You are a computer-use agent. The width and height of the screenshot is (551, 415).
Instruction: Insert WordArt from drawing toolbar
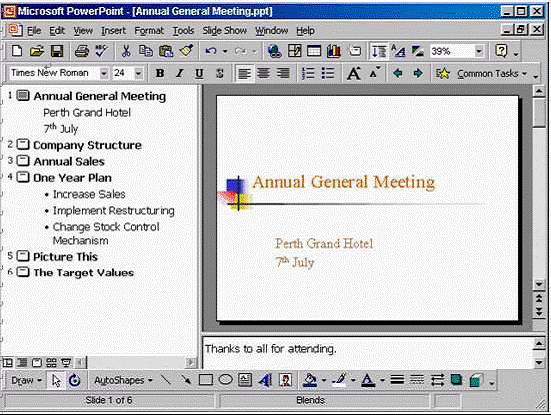(265, 380)
